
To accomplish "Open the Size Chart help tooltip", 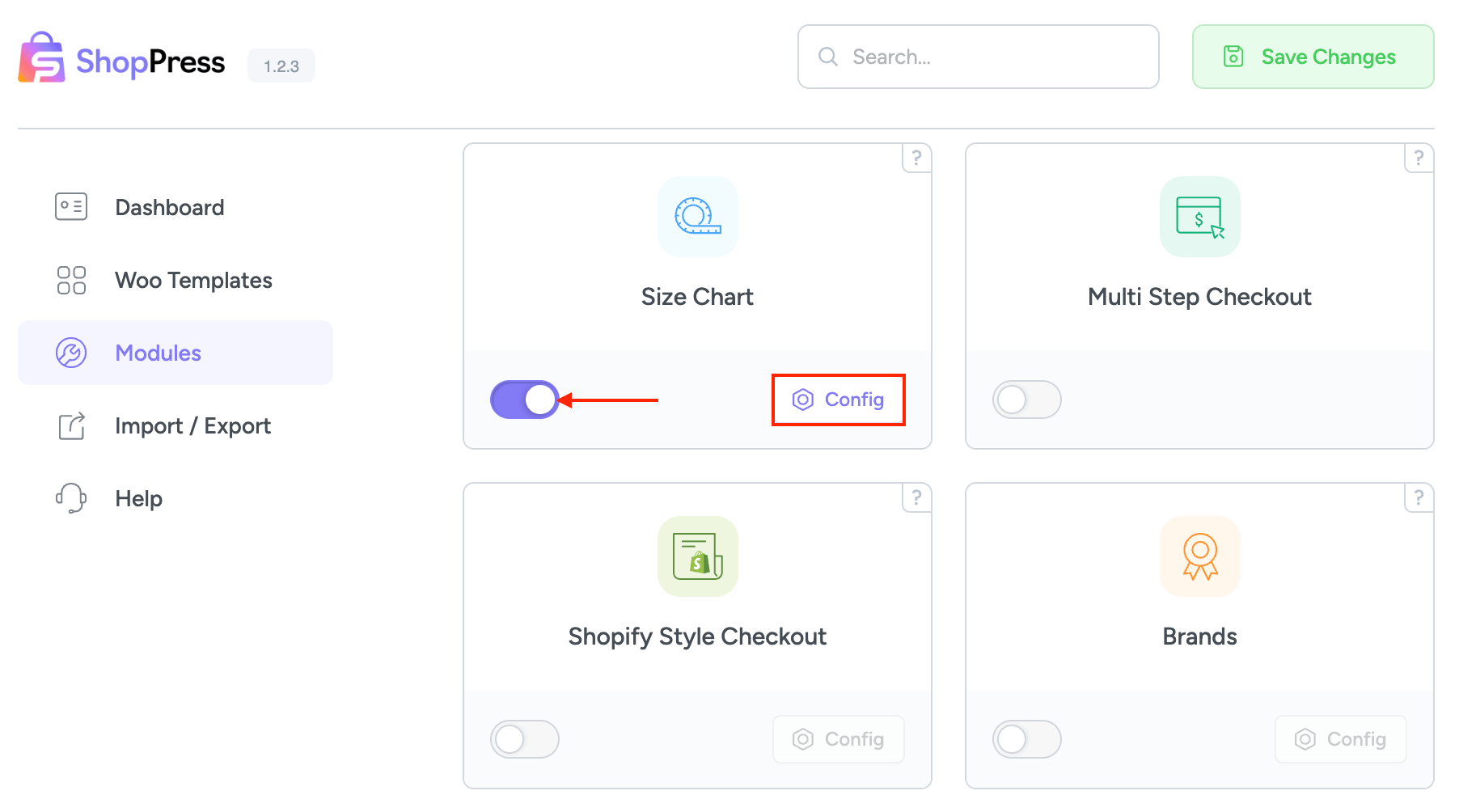I will 916,159.
